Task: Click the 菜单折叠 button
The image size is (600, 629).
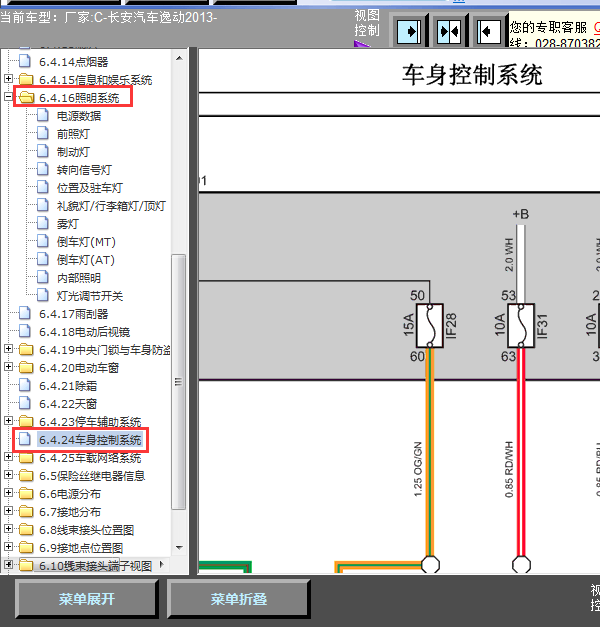Action: pyautogui.click(x=239, y=599)
